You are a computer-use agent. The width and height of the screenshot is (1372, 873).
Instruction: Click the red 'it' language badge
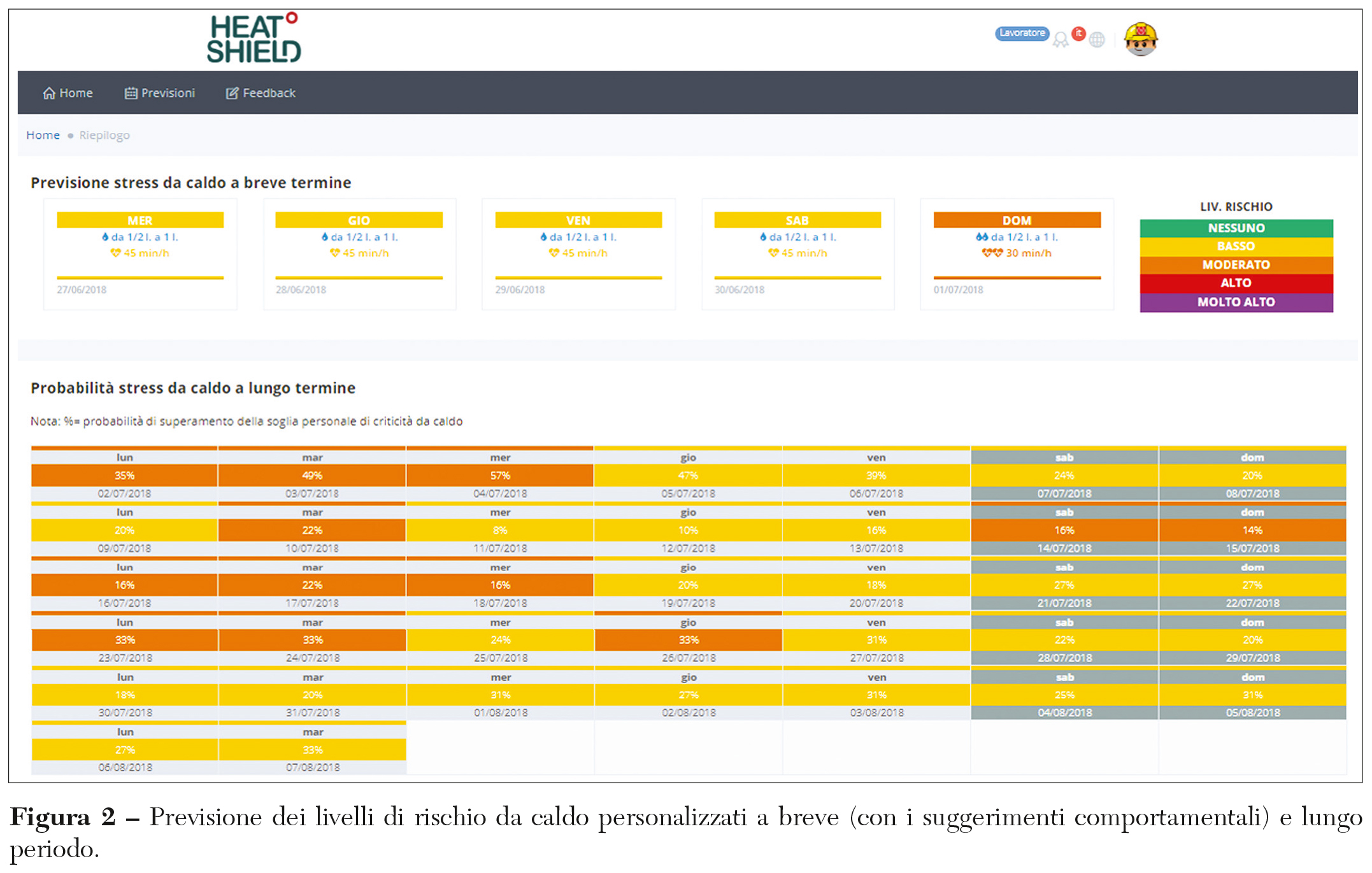point(1078,34)
